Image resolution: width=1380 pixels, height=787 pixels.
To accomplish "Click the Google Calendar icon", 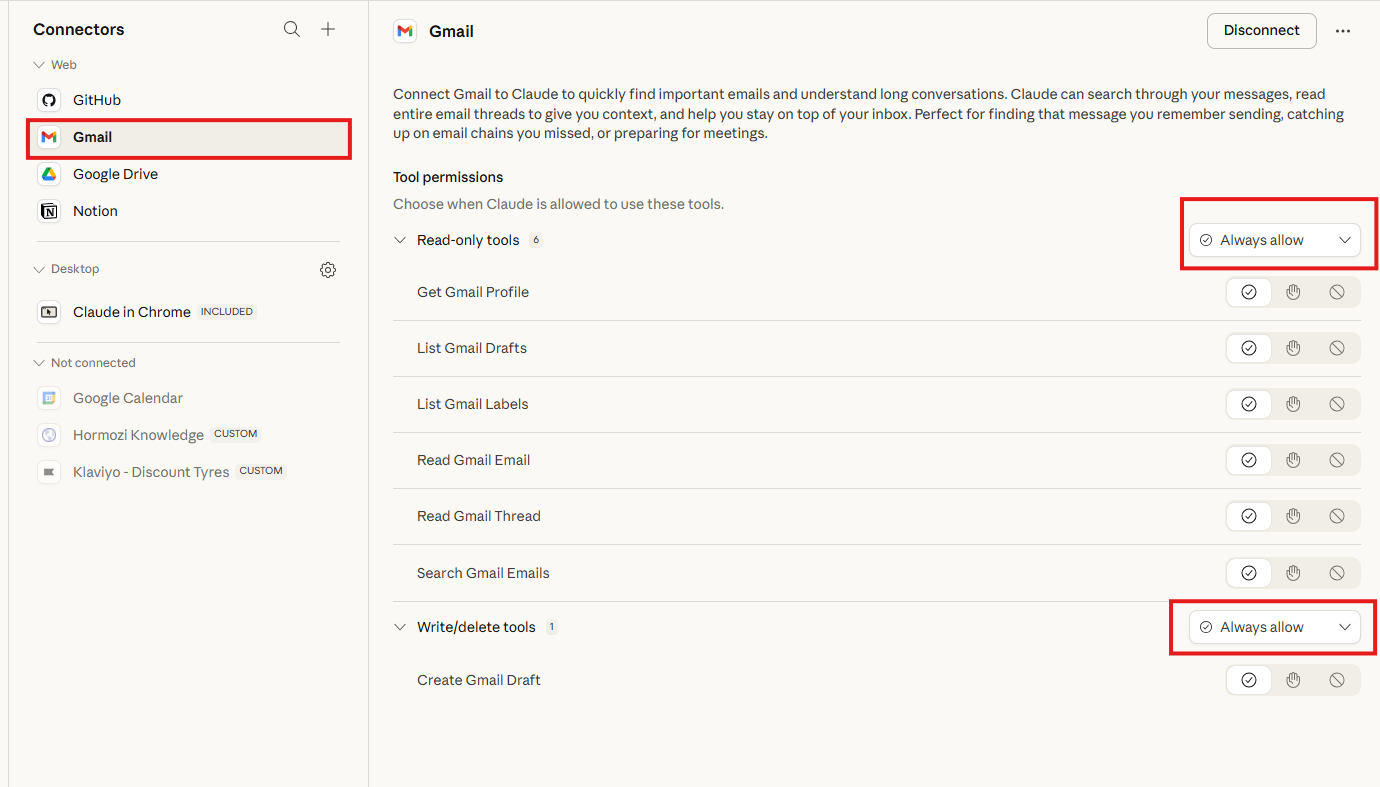I will click(49, 398).
